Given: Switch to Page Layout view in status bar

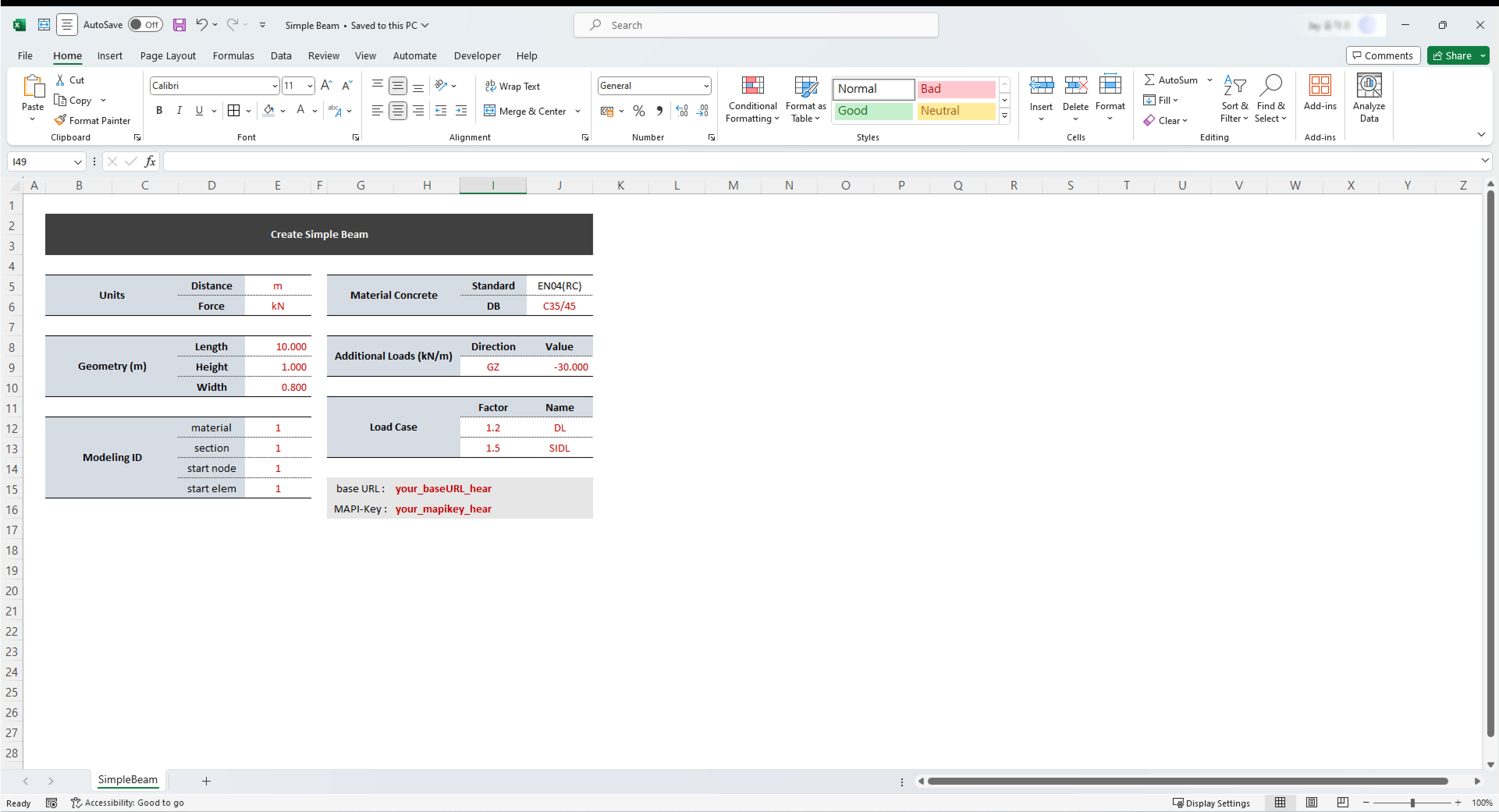Looking at the screenshot, I should (1311, 802).
